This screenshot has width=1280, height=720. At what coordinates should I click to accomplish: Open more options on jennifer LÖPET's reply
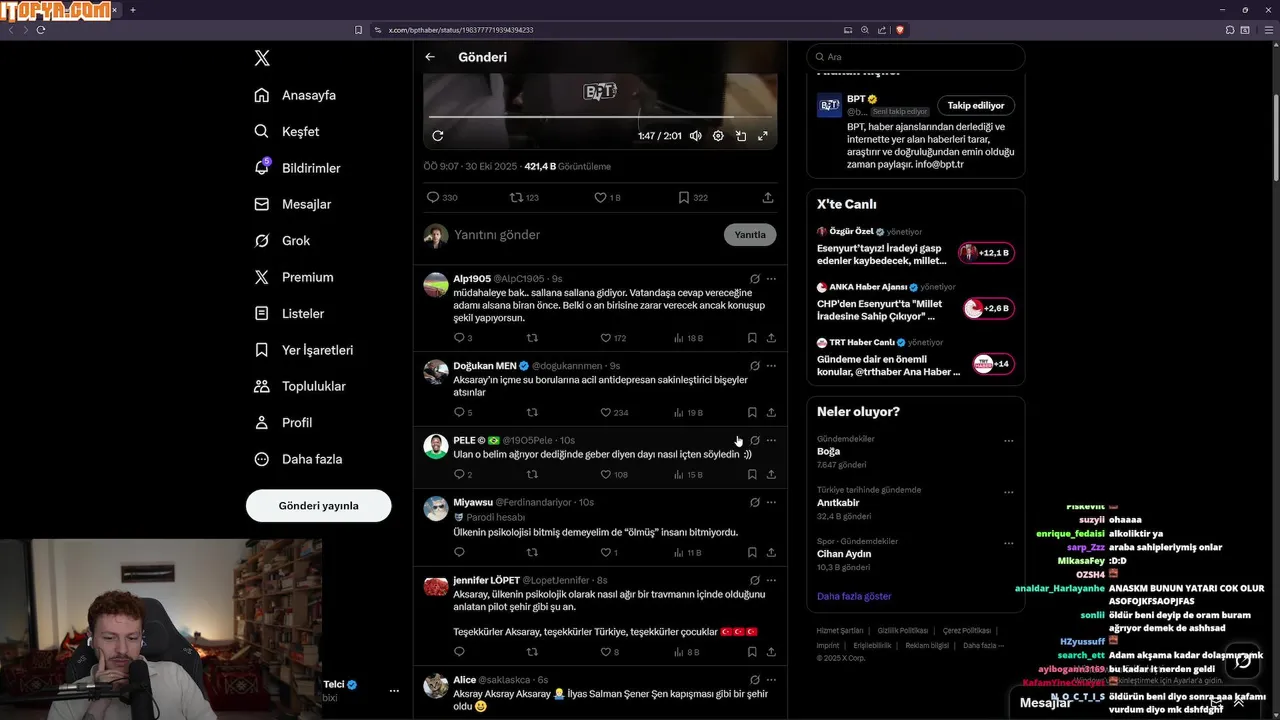pyautogui.click(x=771, y=580)
